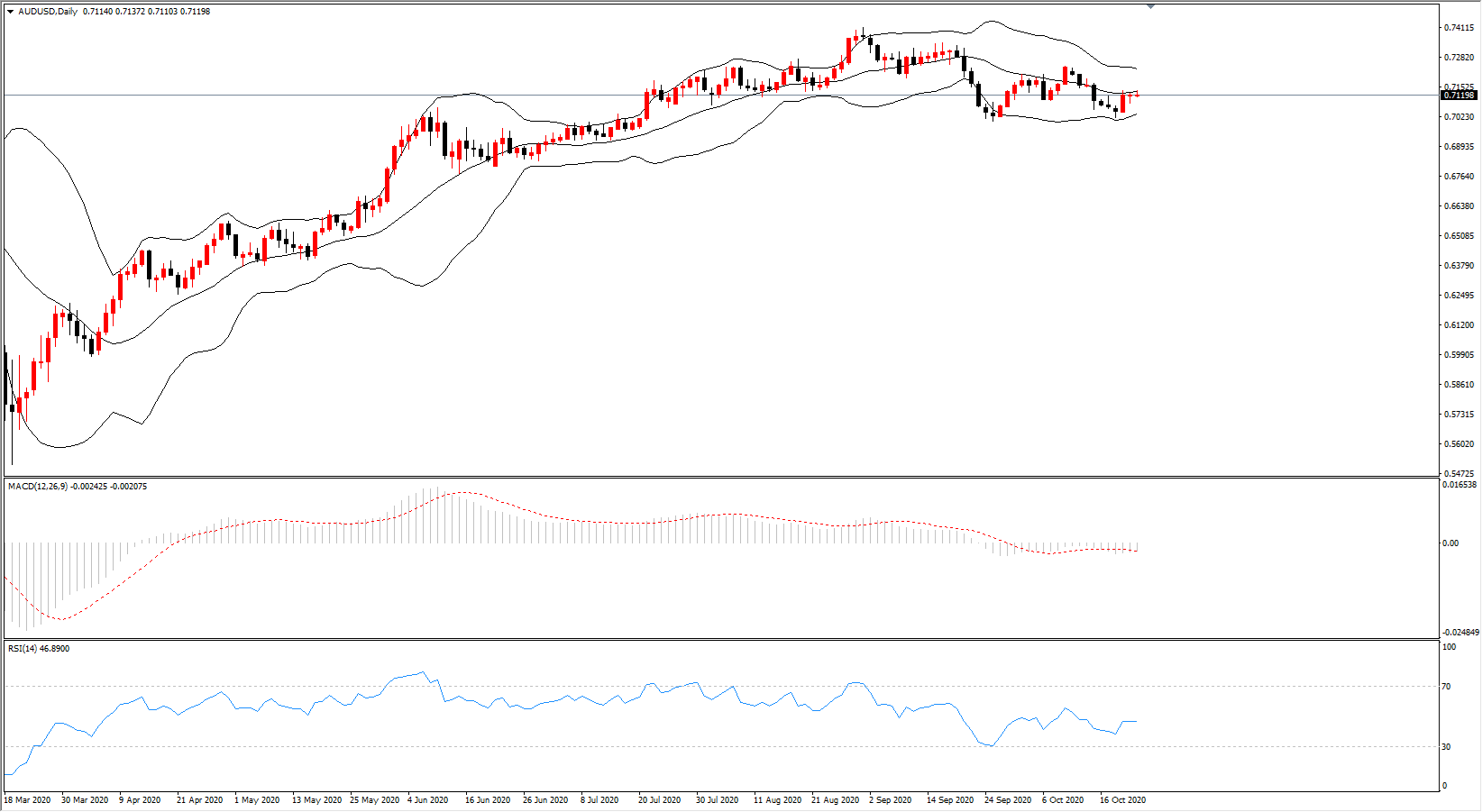The image size is (1482, 812).
Task: Click the 30 Jul 2020 date label
Action: 717,800
